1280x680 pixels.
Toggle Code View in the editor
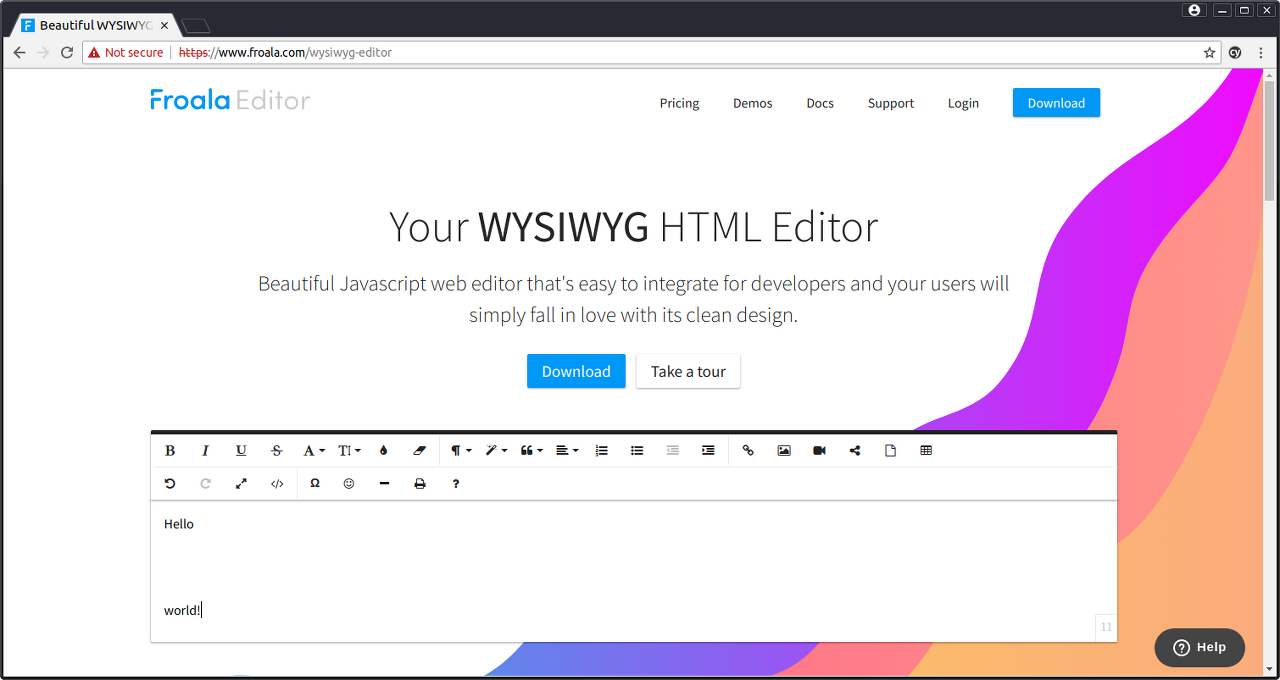point(277,484)
